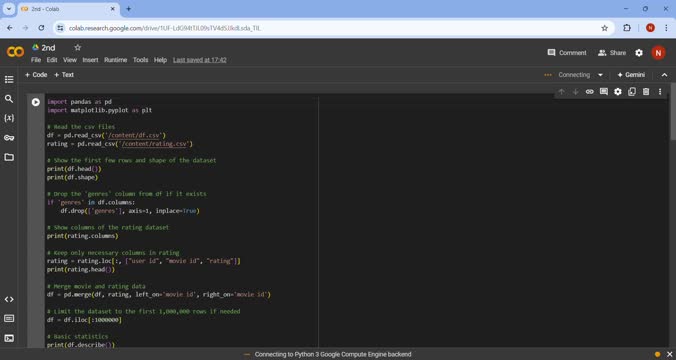Delete the cell with trash icon
Viewport: 676px width, 360px height.
click(x=646, y=91)
